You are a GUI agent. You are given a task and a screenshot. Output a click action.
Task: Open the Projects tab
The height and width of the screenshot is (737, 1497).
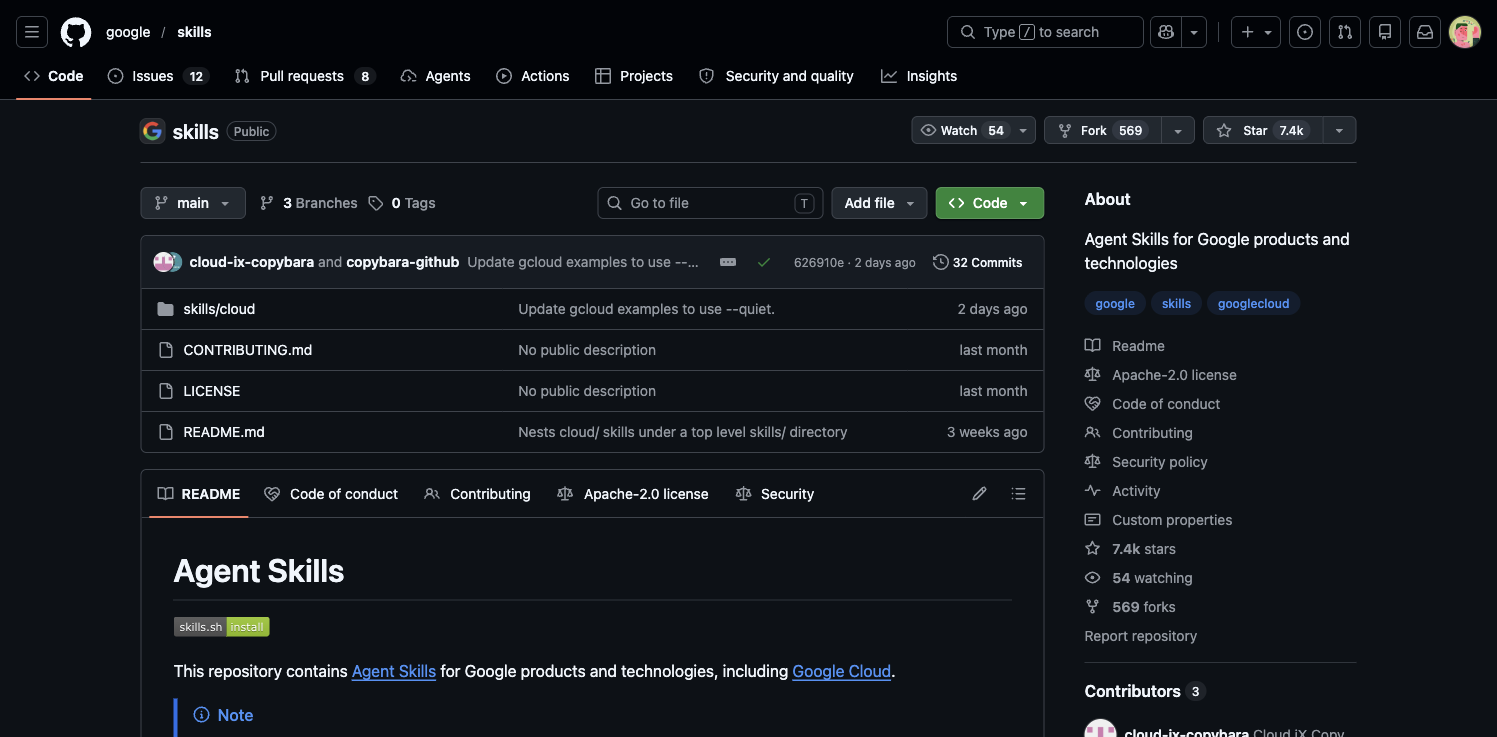click(634, 76)
